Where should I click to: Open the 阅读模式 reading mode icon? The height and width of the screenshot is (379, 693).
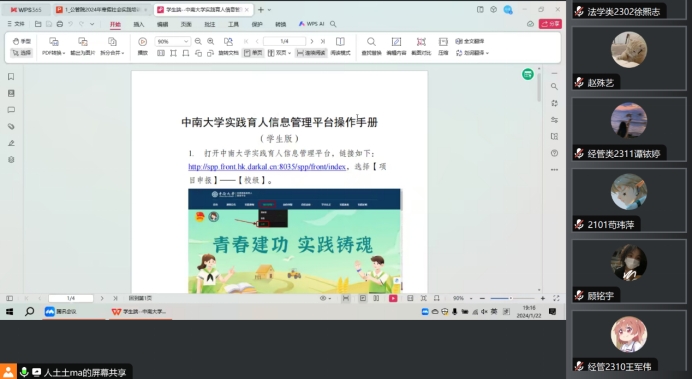pos(340,45)
